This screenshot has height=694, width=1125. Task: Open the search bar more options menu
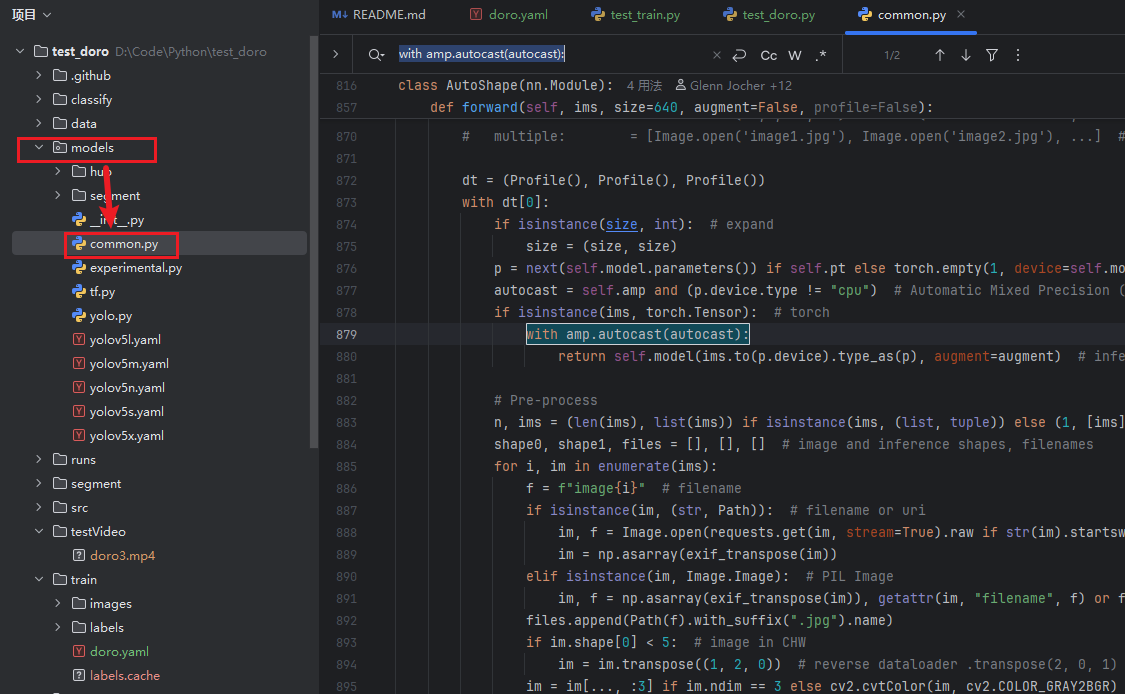(x=1018, y=55)
